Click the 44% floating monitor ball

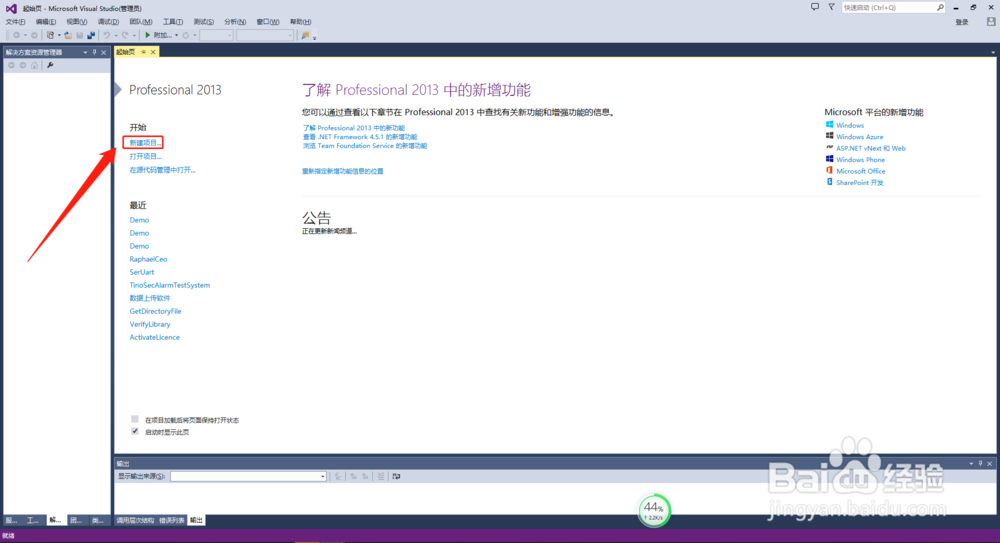[x=654, y=510]
